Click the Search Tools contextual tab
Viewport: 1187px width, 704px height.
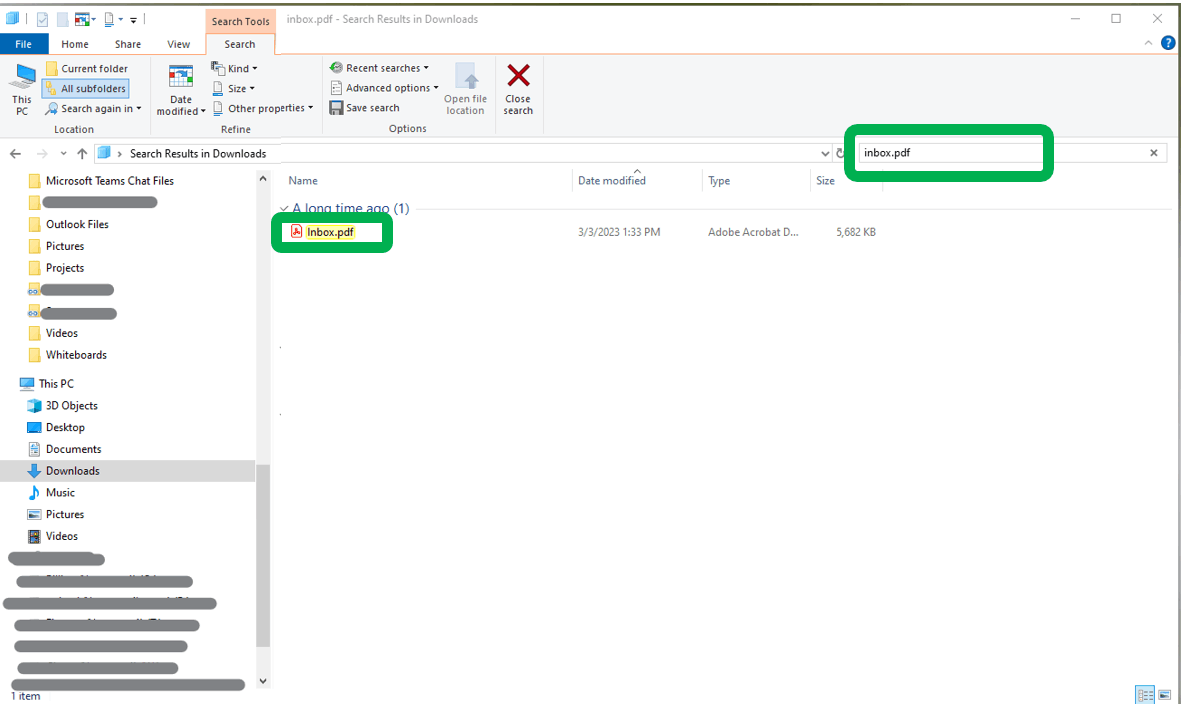(240, 21)
